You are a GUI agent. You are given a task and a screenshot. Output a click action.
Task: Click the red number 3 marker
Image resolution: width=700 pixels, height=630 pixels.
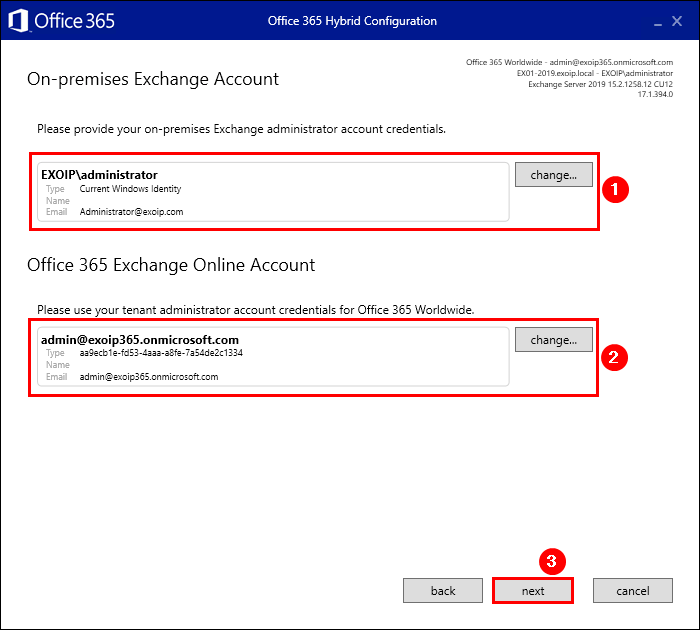547,560
